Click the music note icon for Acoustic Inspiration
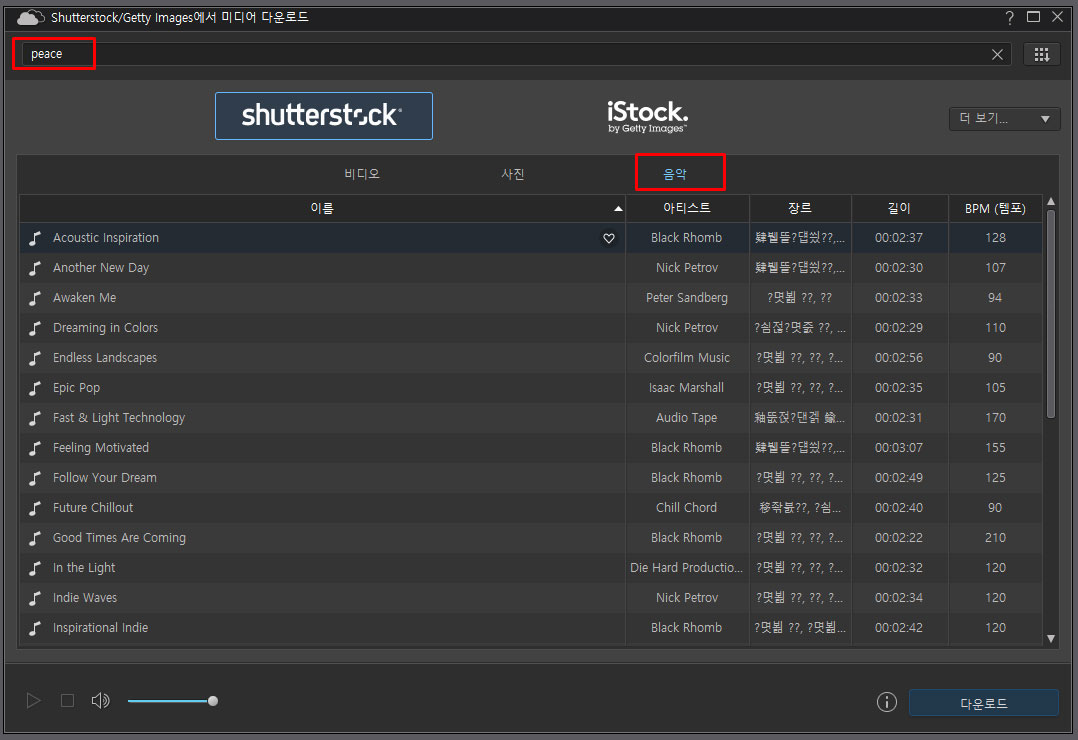This screenshot has height=740, width=1078. (35, 238)
